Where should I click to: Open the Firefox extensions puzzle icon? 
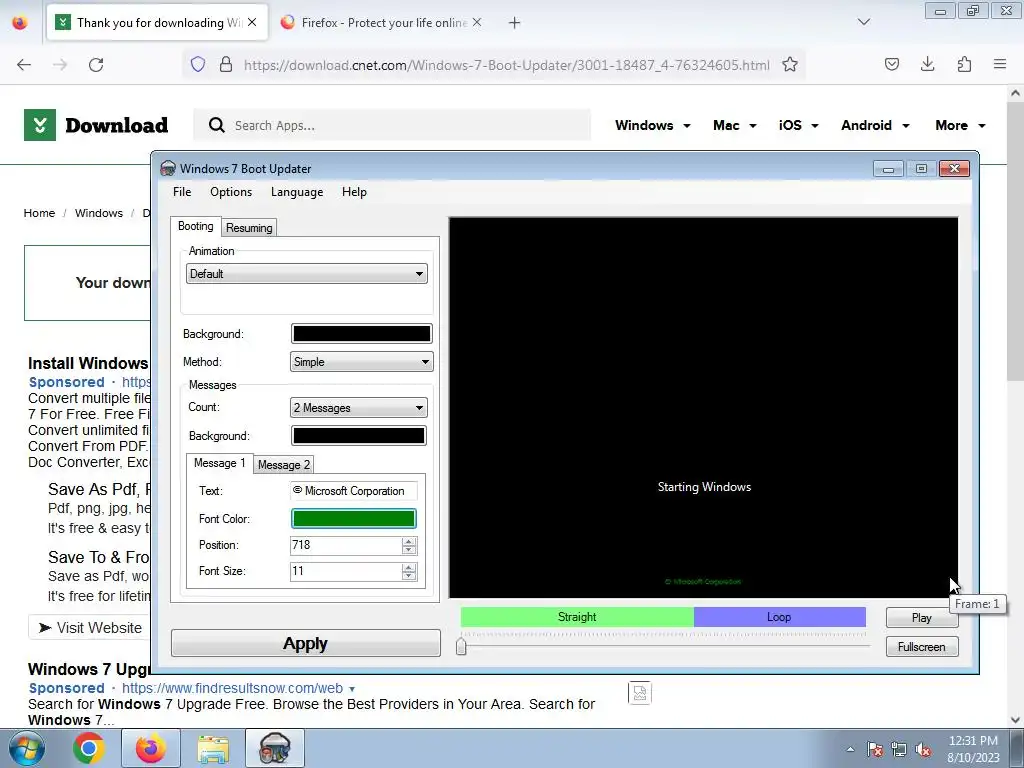[964, 64]
